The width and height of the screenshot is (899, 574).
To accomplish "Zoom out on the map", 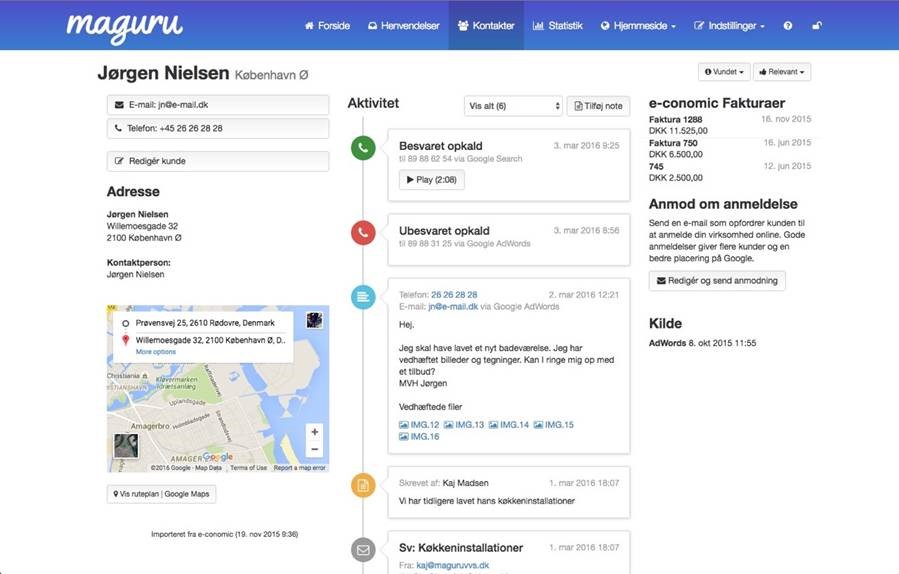I will coord(314,451).
